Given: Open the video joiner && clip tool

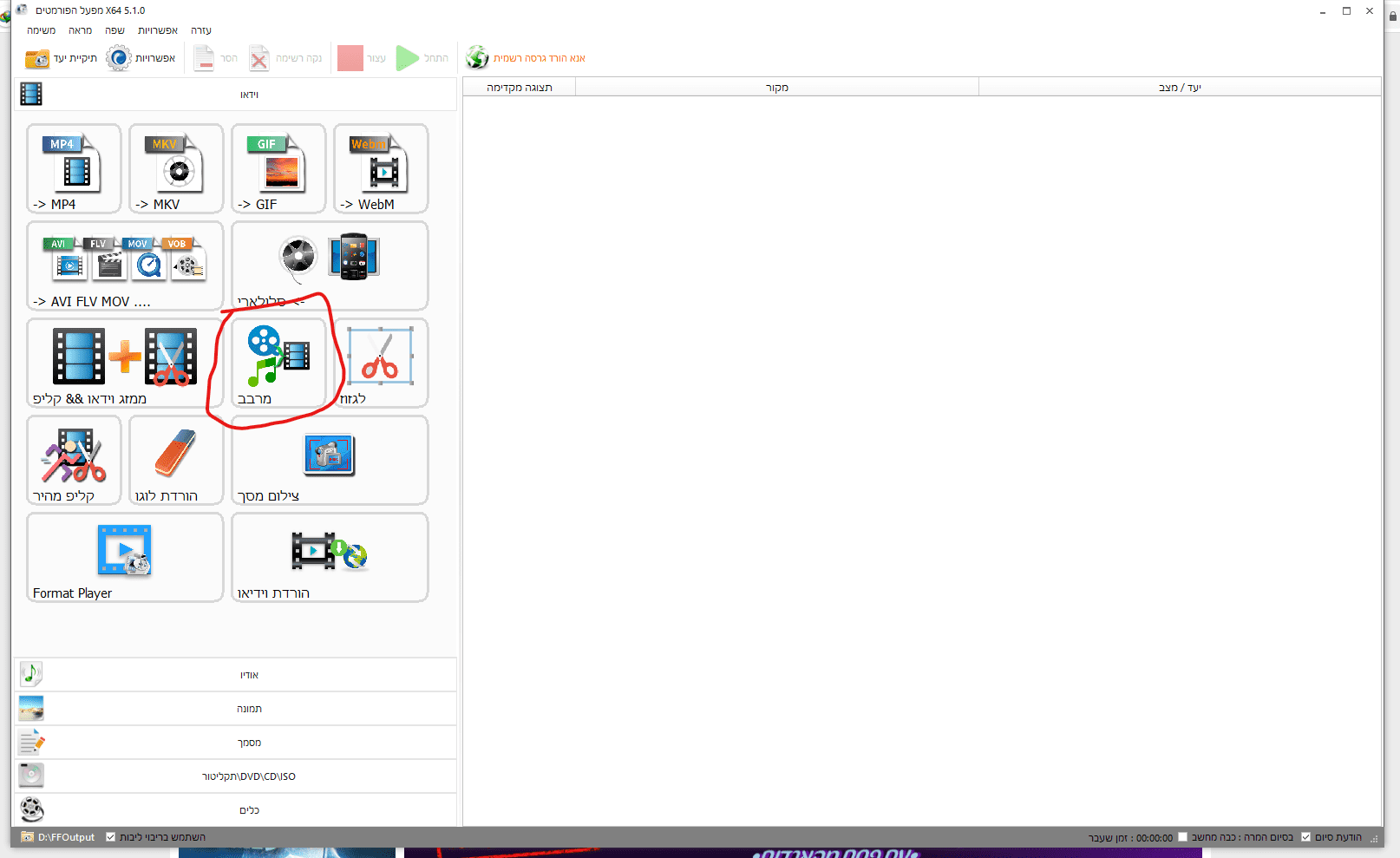Looking at the screenshot, I should click(125, 363).
